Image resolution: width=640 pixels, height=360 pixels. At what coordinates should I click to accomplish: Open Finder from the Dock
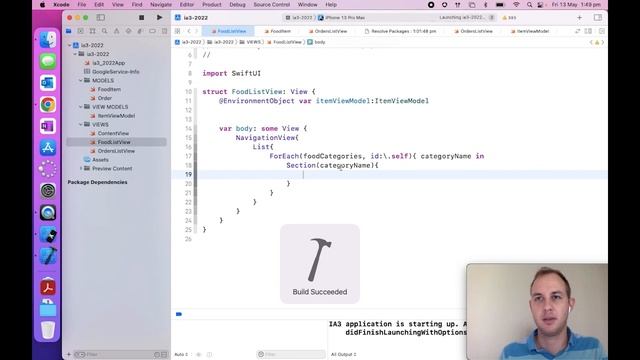(48, 40)
